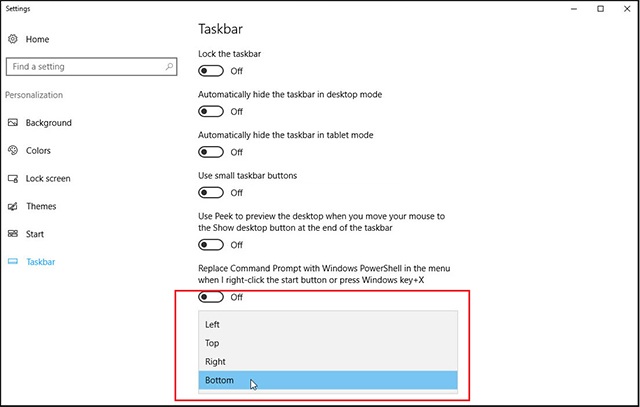Click the Home gear icon
640x407 pixels.
point(13,39)
